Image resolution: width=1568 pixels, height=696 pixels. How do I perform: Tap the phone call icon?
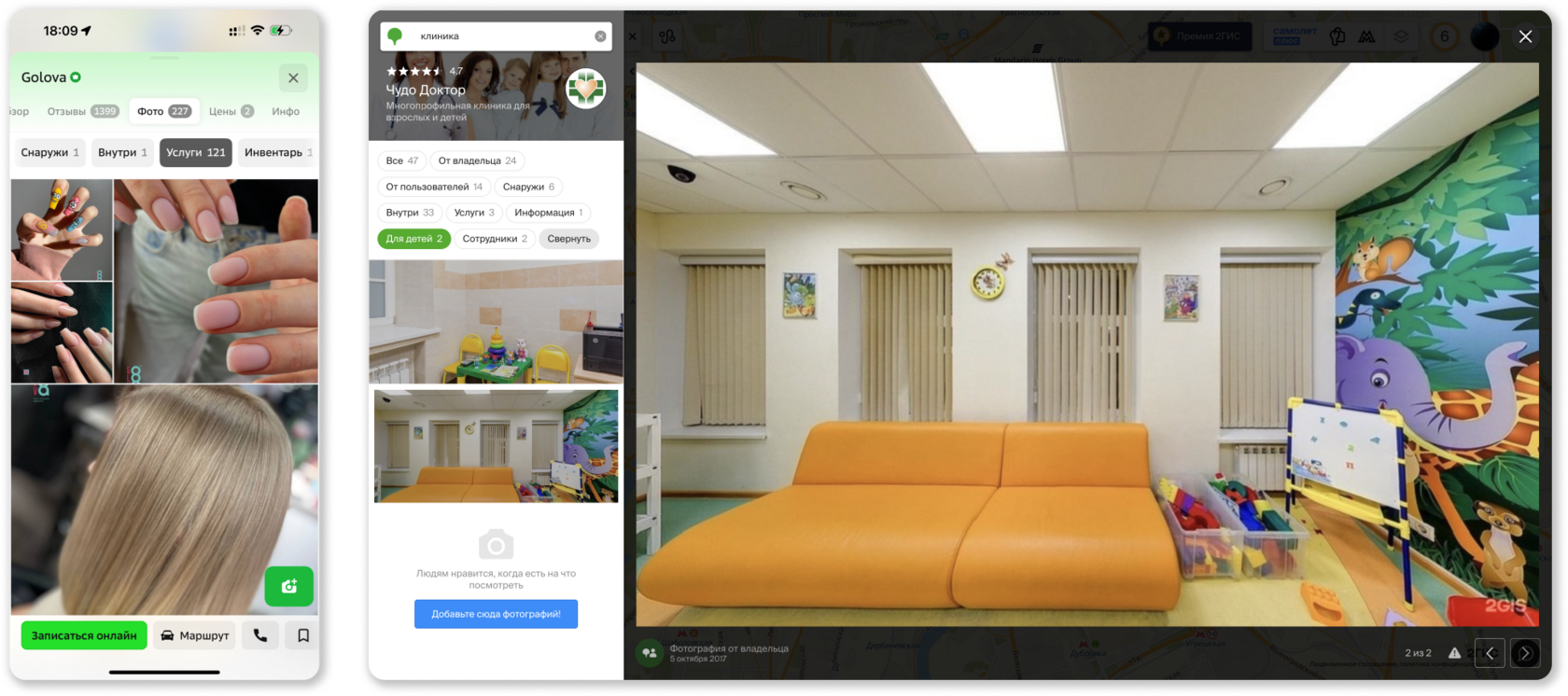click(260, 635)
